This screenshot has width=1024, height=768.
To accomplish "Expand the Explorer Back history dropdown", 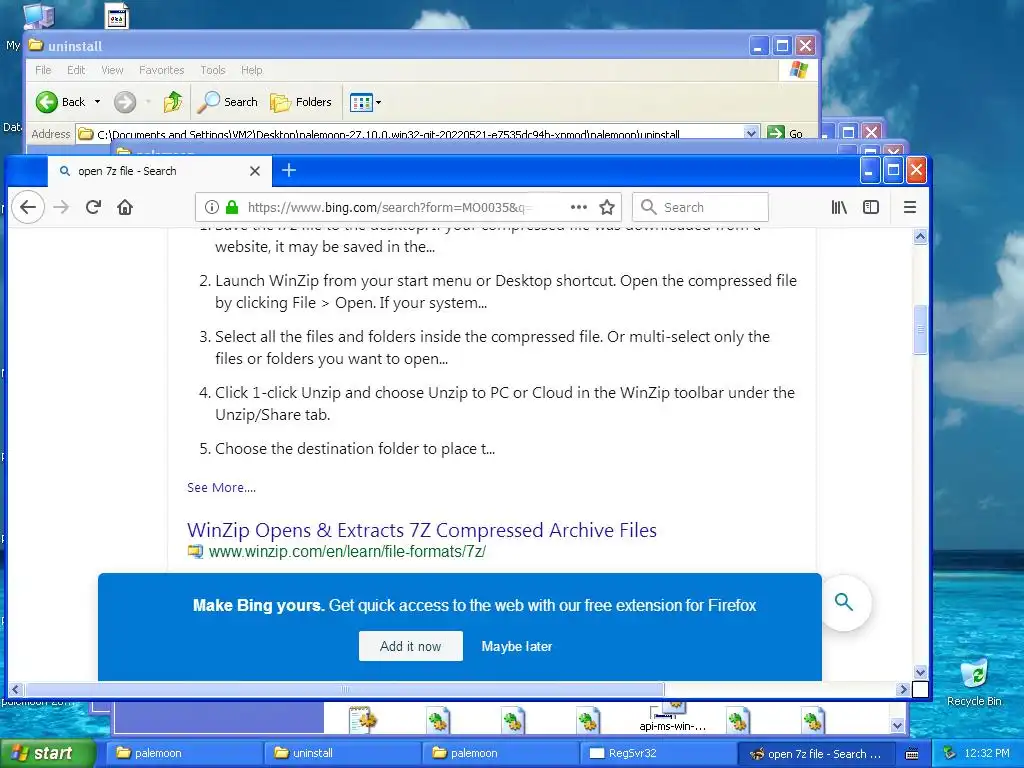I will (x=97, y=102).
